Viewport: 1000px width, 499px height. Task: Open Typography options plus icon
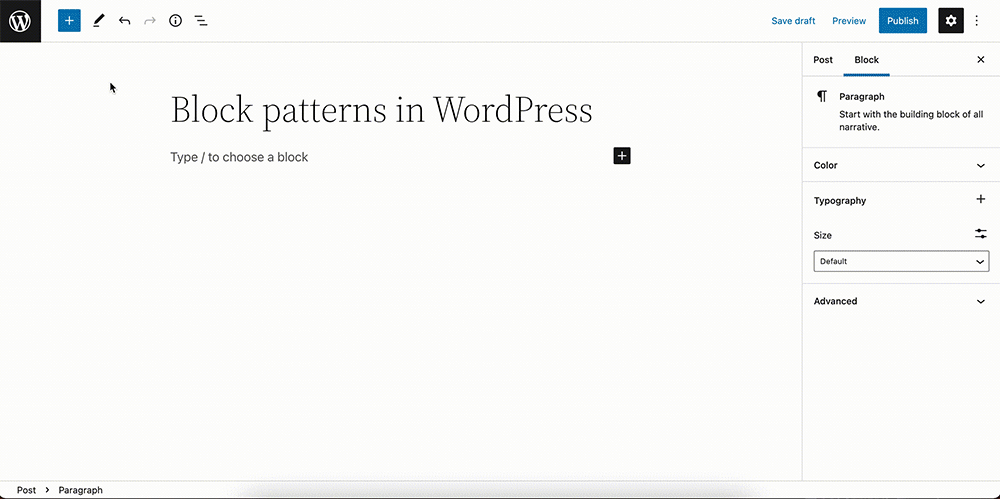click(x=981, y=199)
